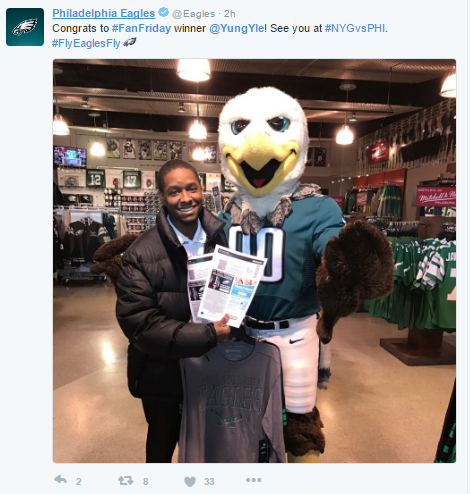This screenshot has height=494, width=471.
Task: Open the #NYGvsPHI hashtag
Action: click(355, 28)
